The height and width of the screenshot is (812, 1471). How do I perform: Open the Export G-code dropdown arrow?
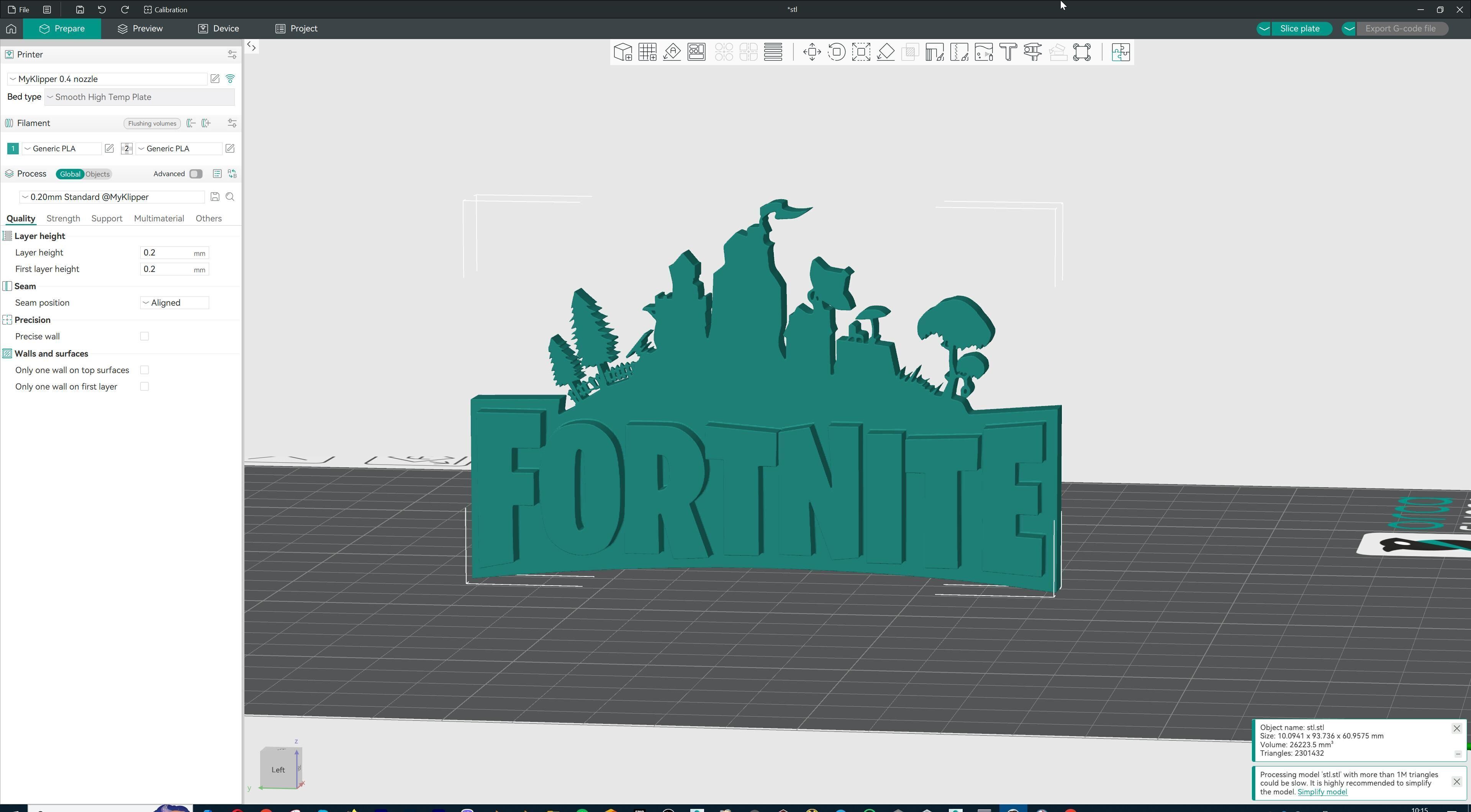(1349, 29)
